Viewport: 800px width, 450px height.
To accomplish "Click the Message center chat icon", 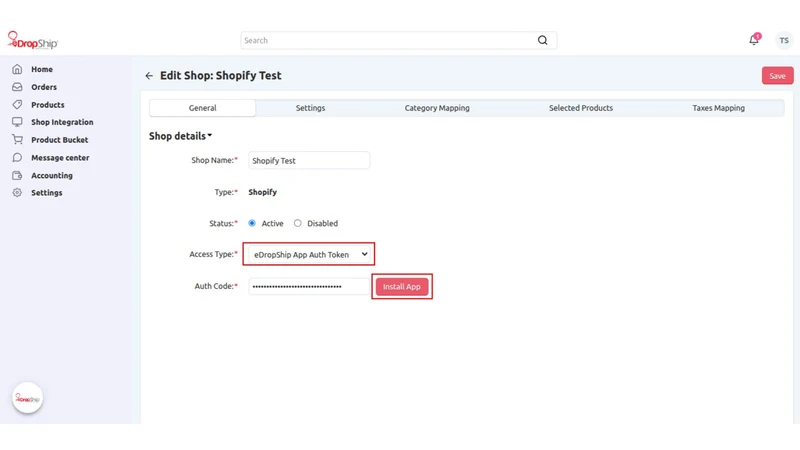I will click(17, 158).
